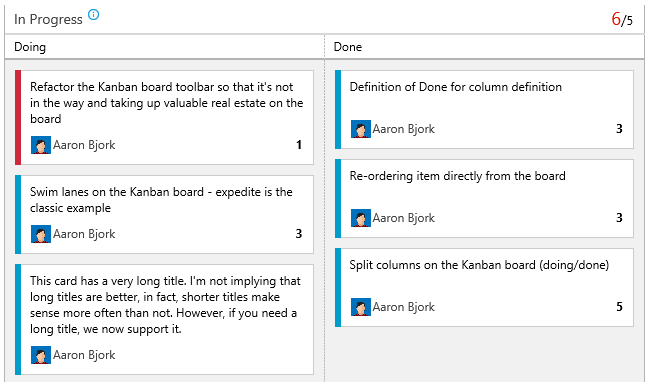Click avatar on Swim lanes card
649x387 pixels.
click(41, 234)
